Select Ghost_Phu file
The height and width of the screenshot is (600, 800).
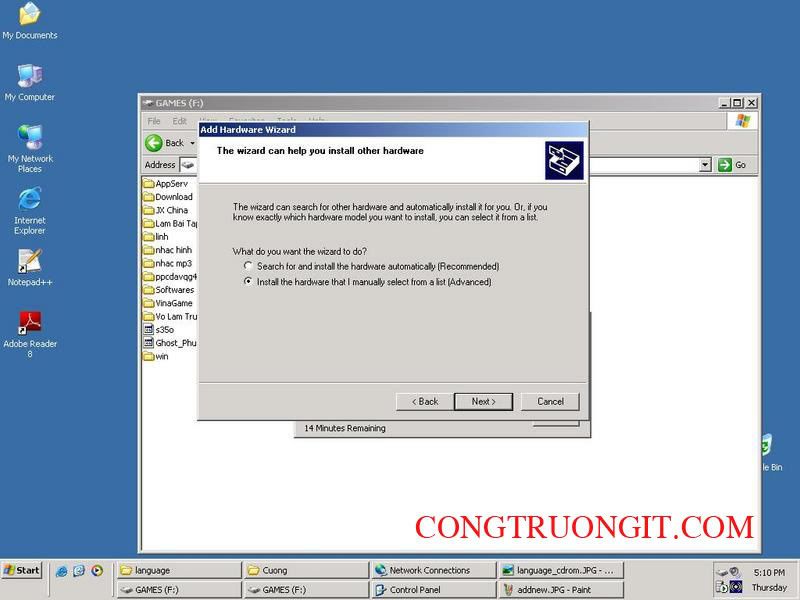(170, 343)
